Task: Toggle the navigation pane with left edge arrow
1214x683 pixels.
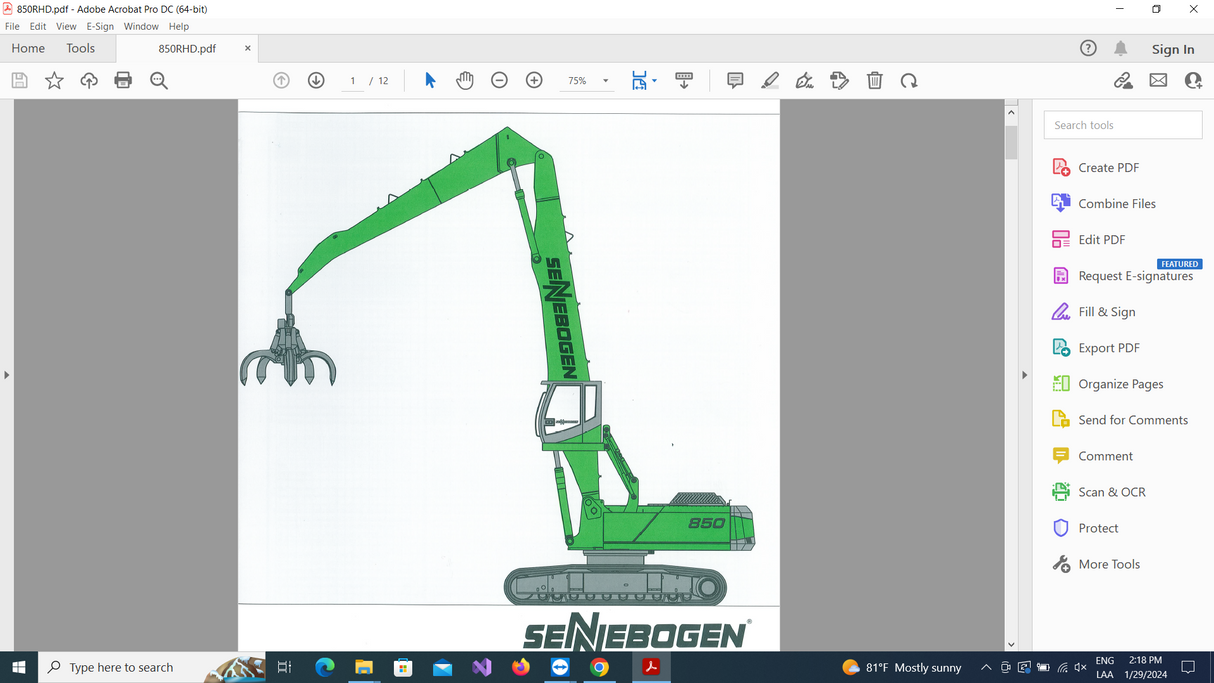Action: click(7, 374)
